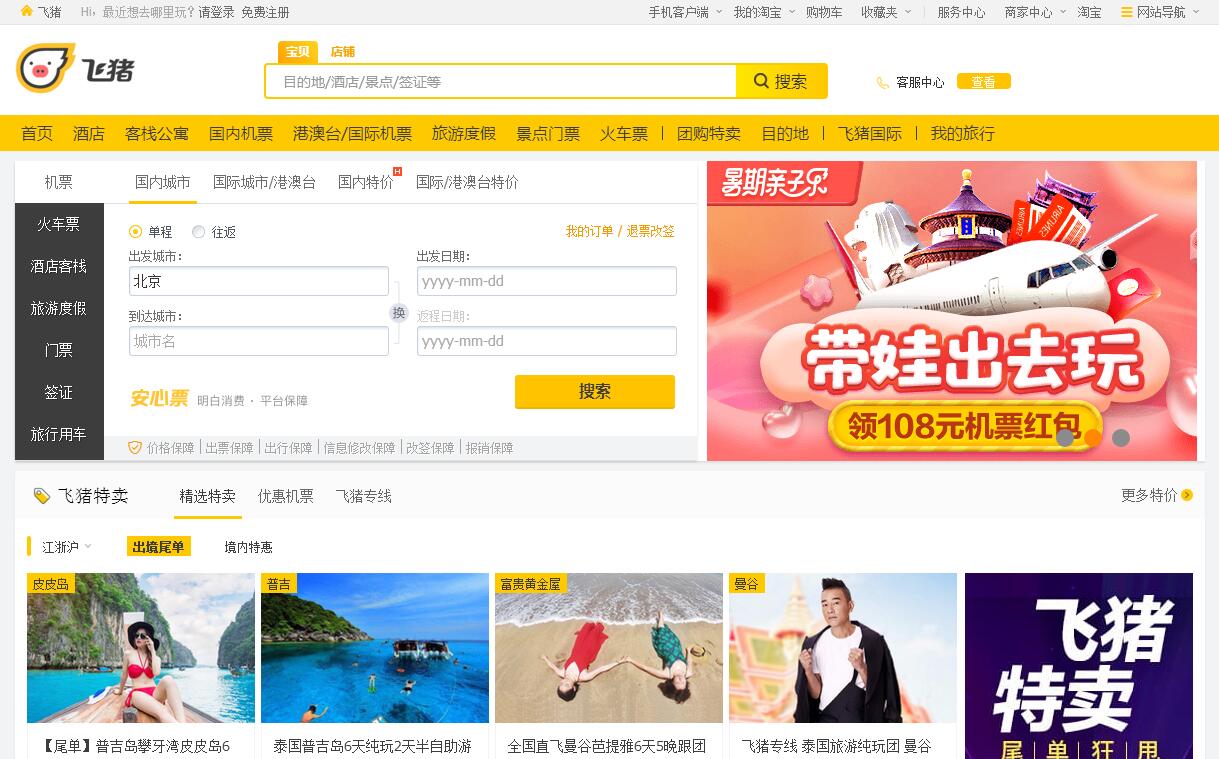Viewport: 1219px width, 759px height.
Task: Click the price tag icon beside 飞猪特卖
Action: point(41,496)
